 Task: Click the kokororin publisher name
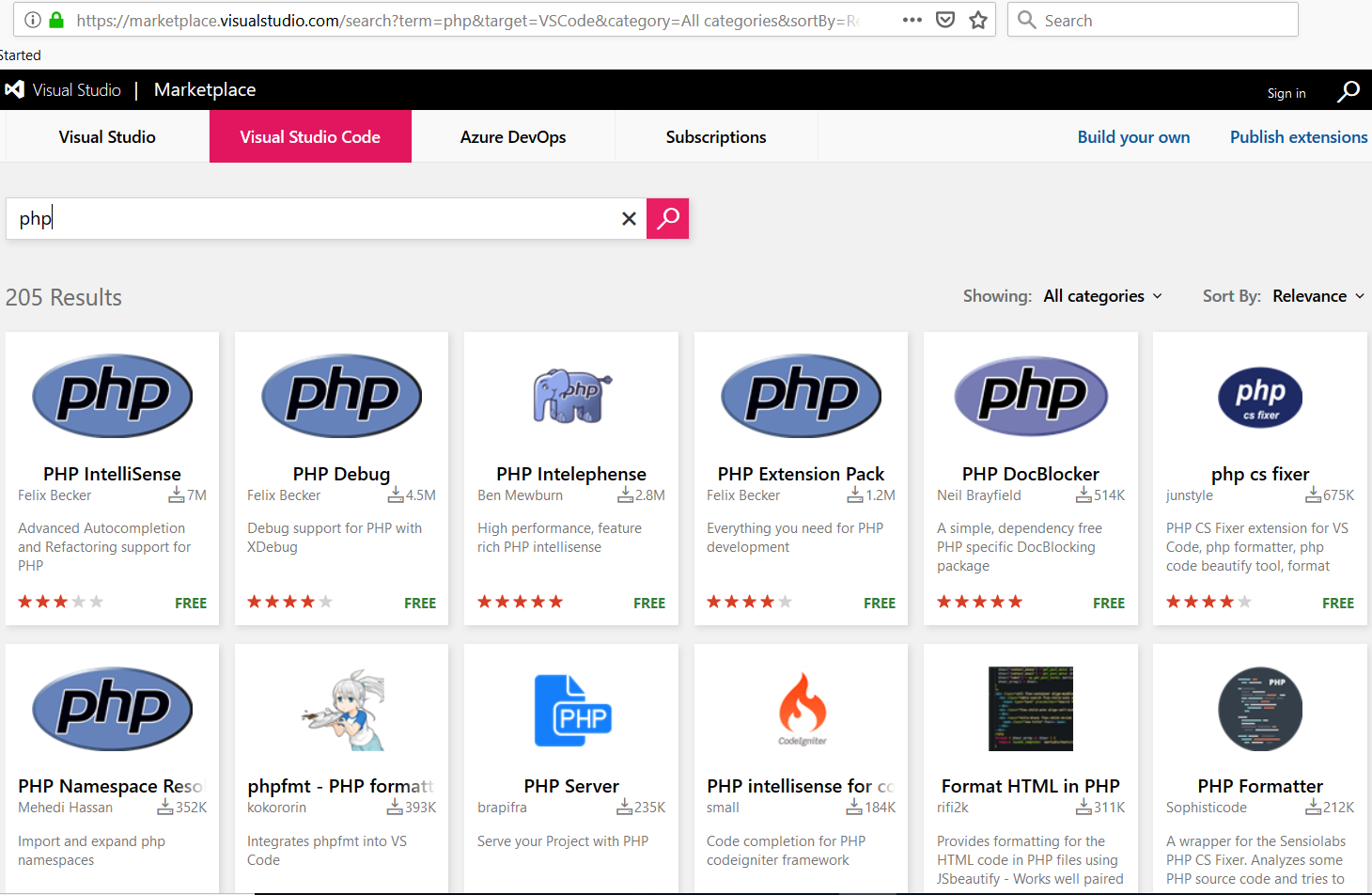(276, 808)
